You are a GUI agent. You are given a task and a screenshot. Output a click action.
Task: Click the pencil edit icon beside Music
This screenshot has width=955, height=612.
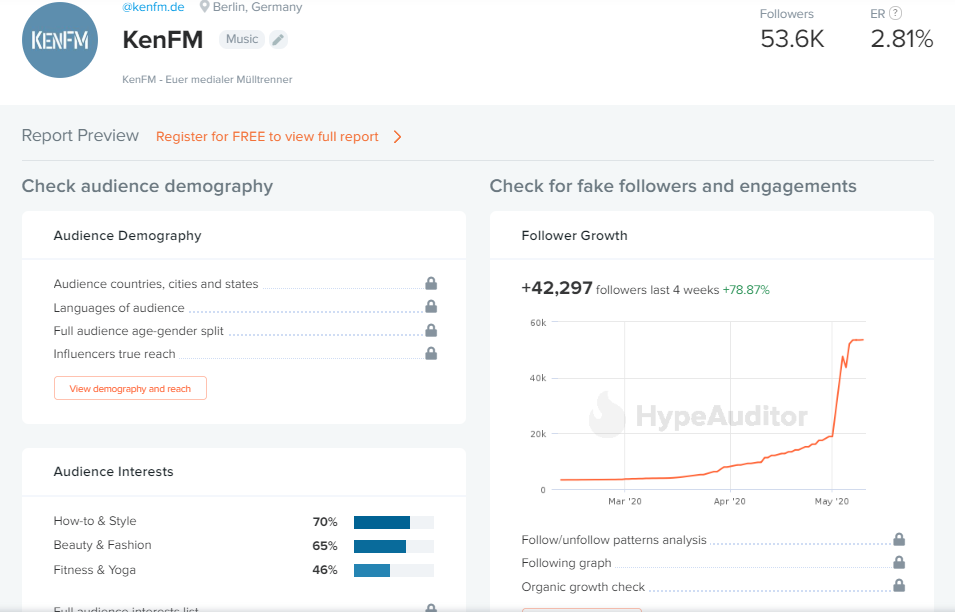click(278, 40)
